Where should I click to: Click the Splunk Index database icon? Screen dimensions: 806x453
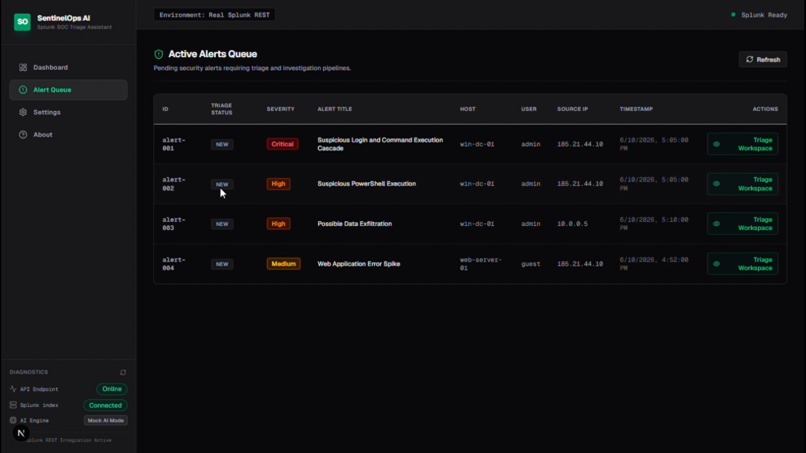[x=13, y=405]
